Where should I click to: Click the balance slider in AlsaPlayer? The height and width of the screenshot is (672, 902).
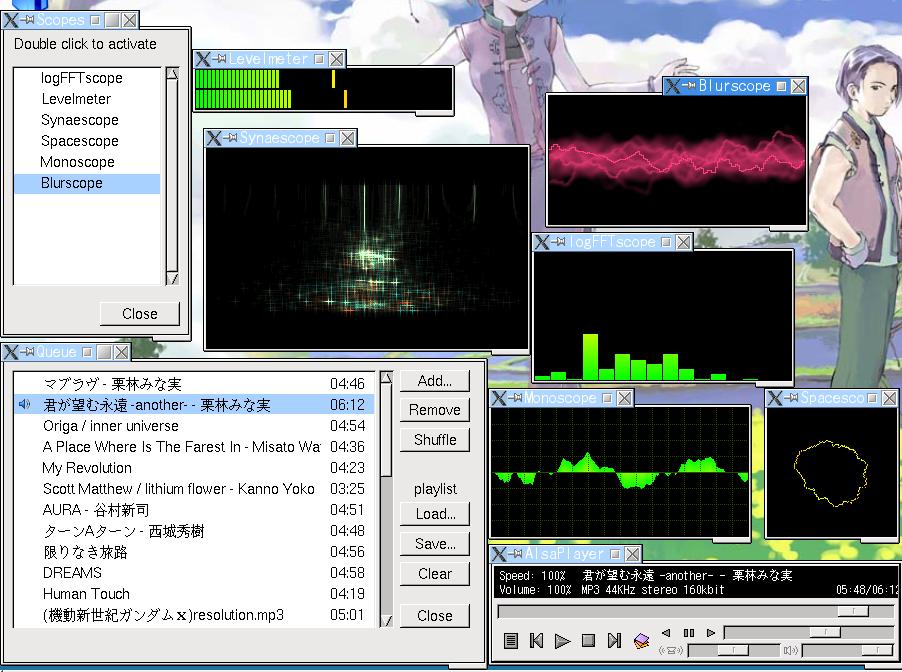[732, 651]
